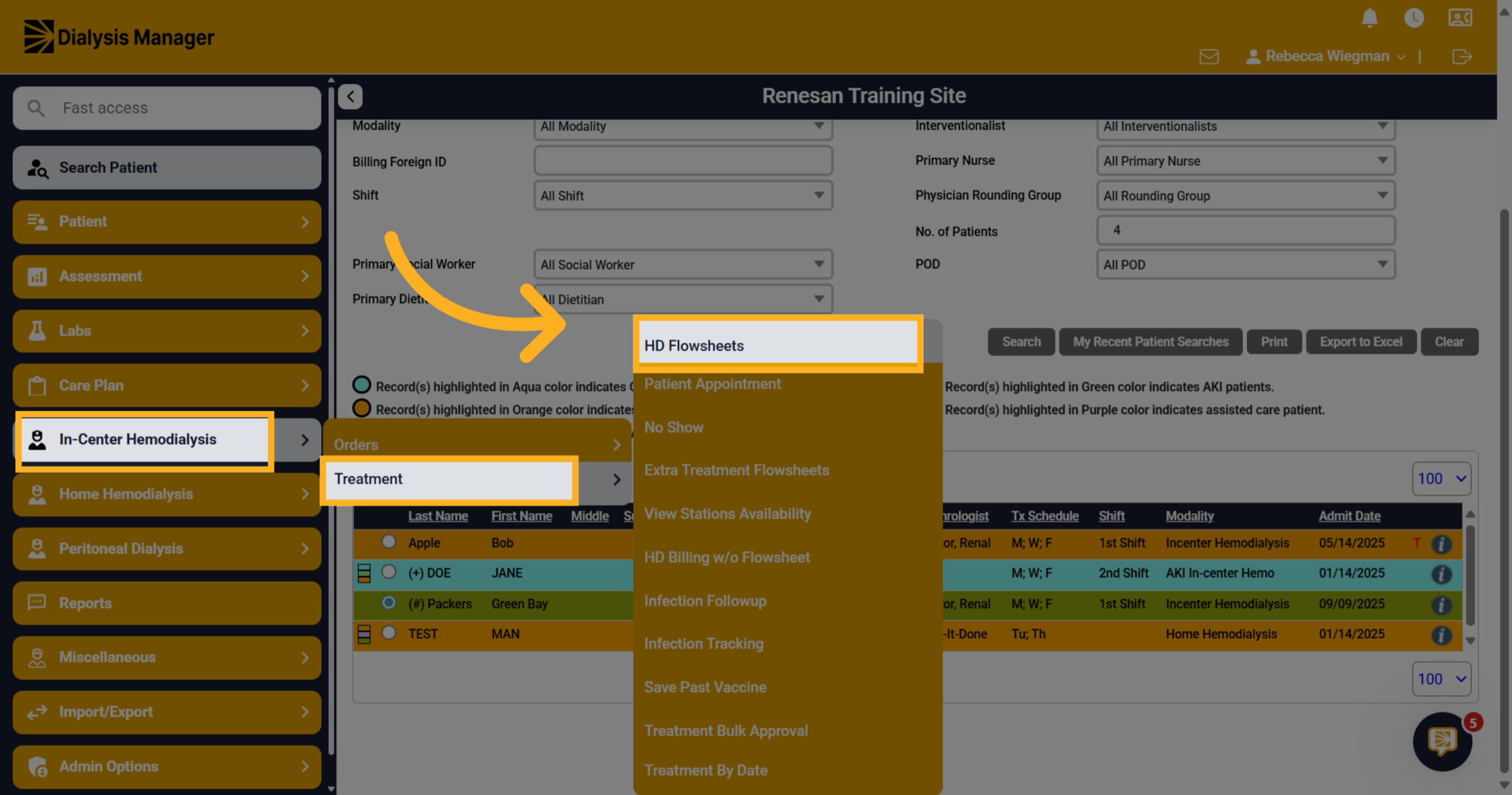Image resolution: width=1512 pixels, height=795 pixels.
Task: Click My Recent Patient Searches button
Action: pyautogui.click(x=1150, y=342)
